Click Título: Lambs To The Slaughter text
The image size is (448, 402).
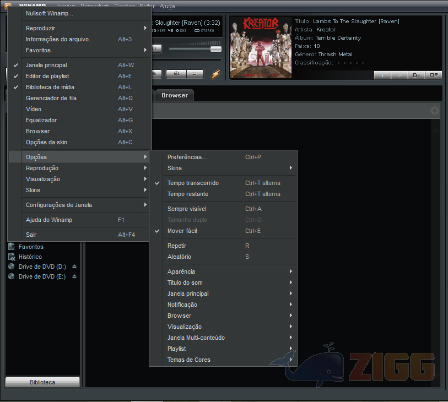(347, 21)
